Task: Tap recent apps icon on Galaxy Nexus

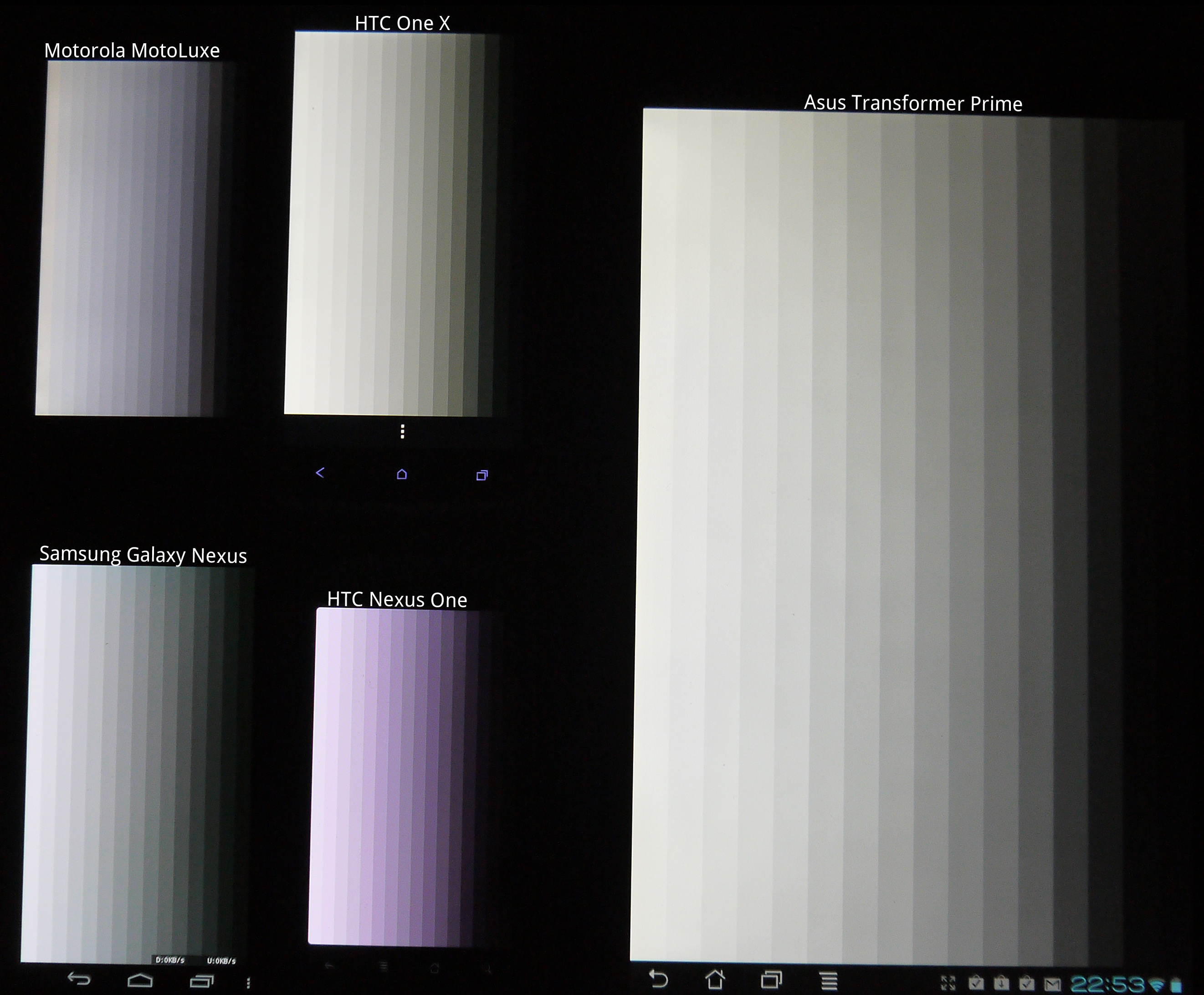Action: 202,981
